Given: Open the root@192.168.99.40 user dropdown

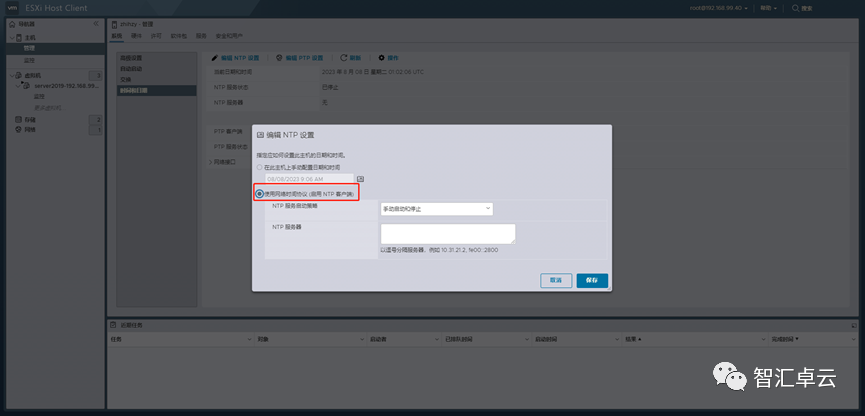Looking at the screenshot, I should (719, 8).
